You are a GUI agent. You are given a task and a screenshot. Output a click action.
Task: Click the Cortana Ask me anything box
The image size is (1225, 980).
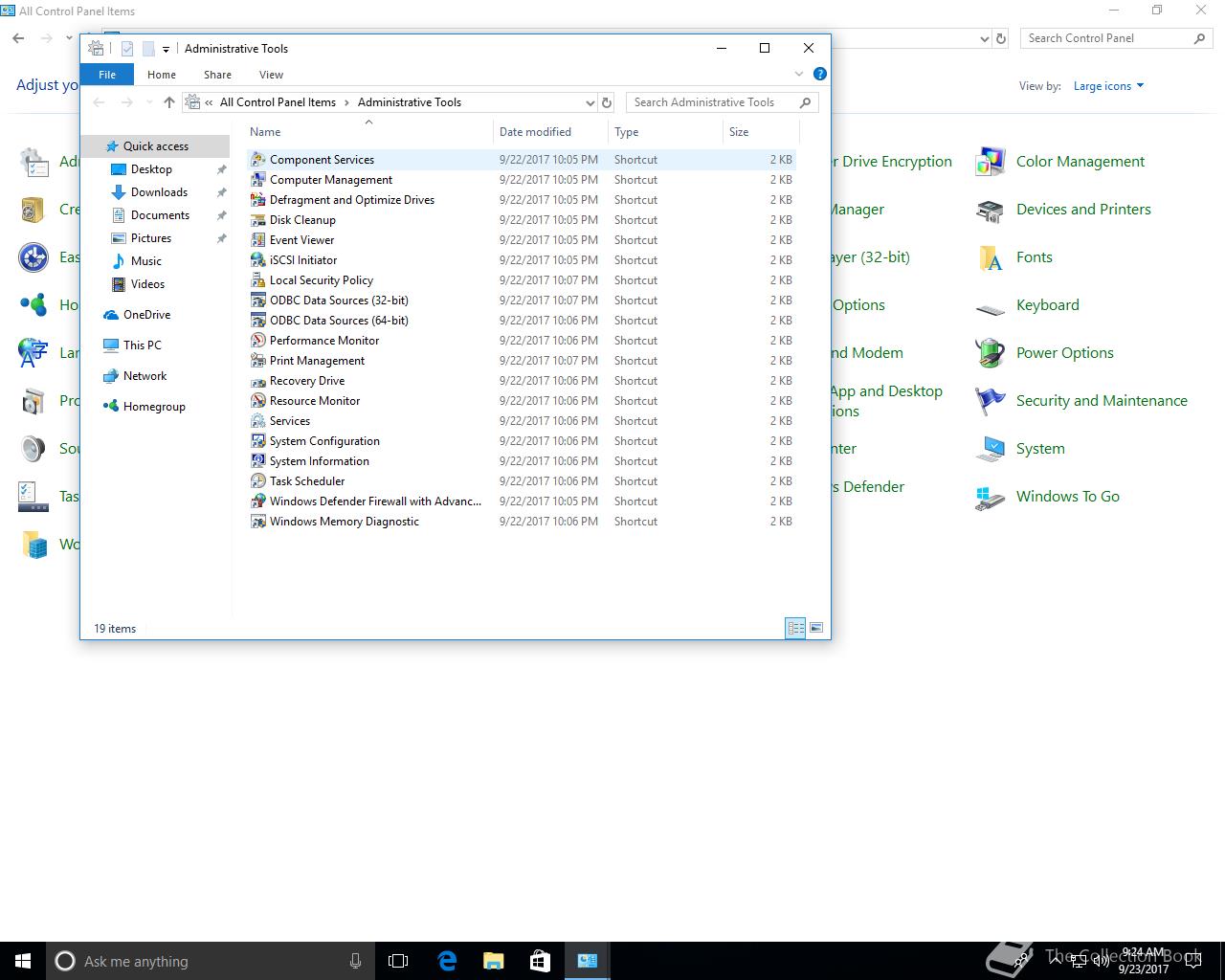pyautogui.click(x=209, y=961)
